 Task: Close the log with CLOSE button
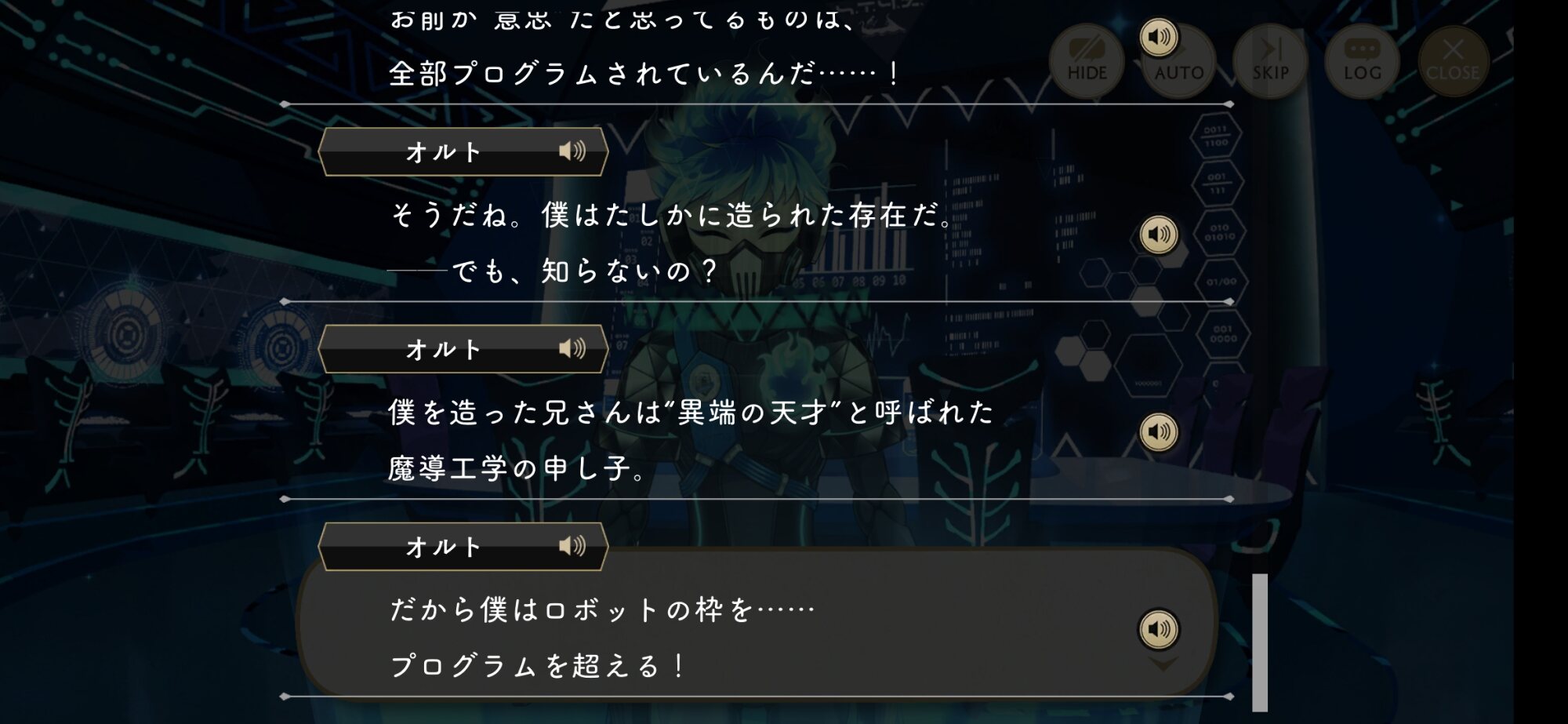click(x=1453, y=60)
